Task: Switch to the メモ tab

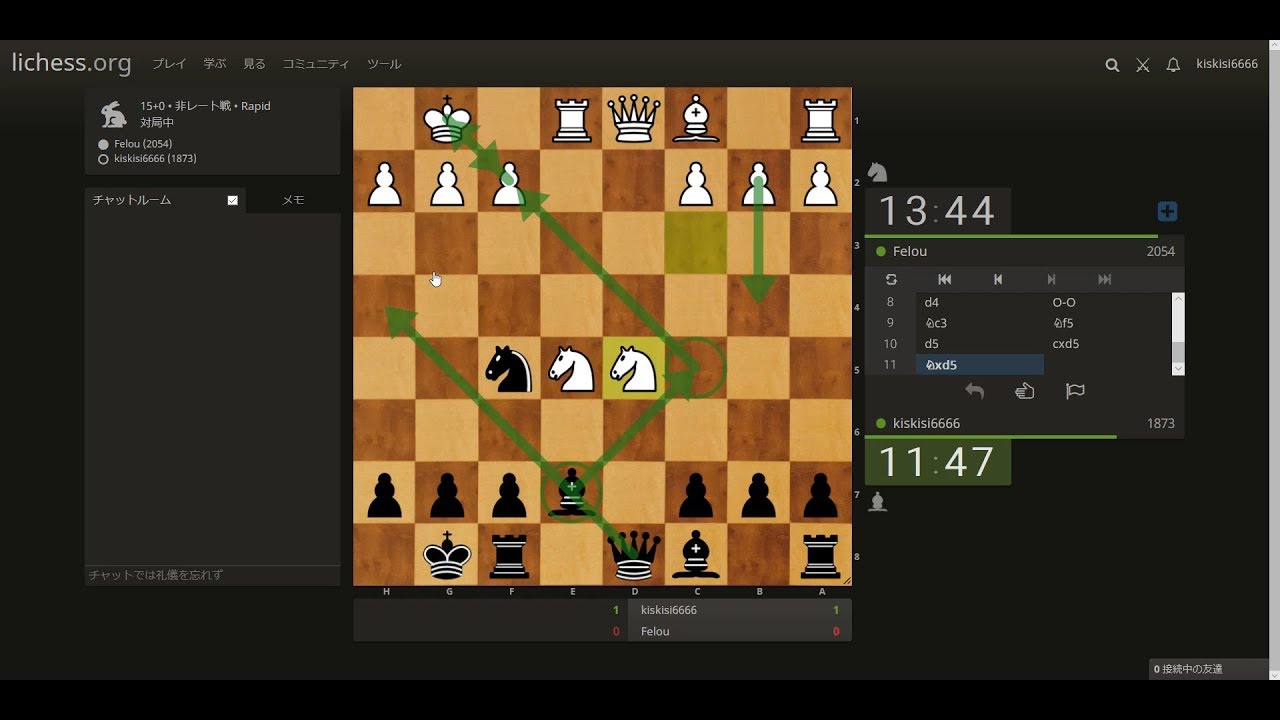Action: [293, 200]
